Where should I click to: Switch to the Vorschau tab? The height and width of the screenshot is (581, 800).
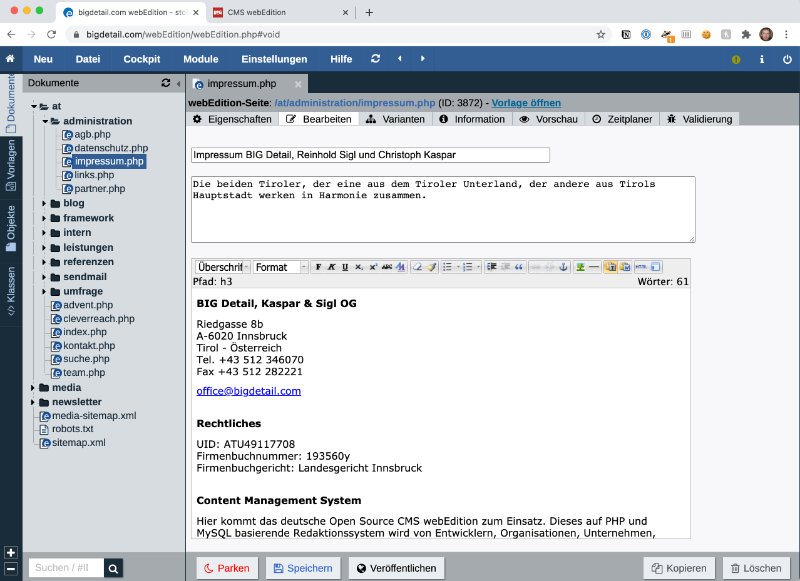549,119
